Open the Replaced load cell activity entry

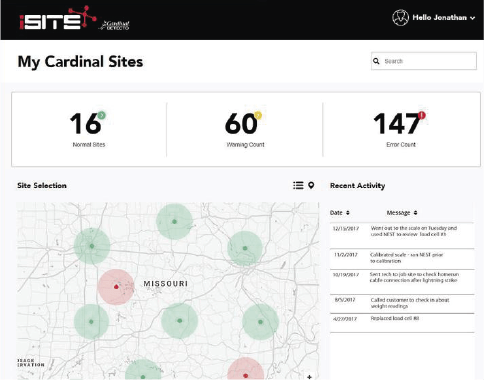point(402,323)
